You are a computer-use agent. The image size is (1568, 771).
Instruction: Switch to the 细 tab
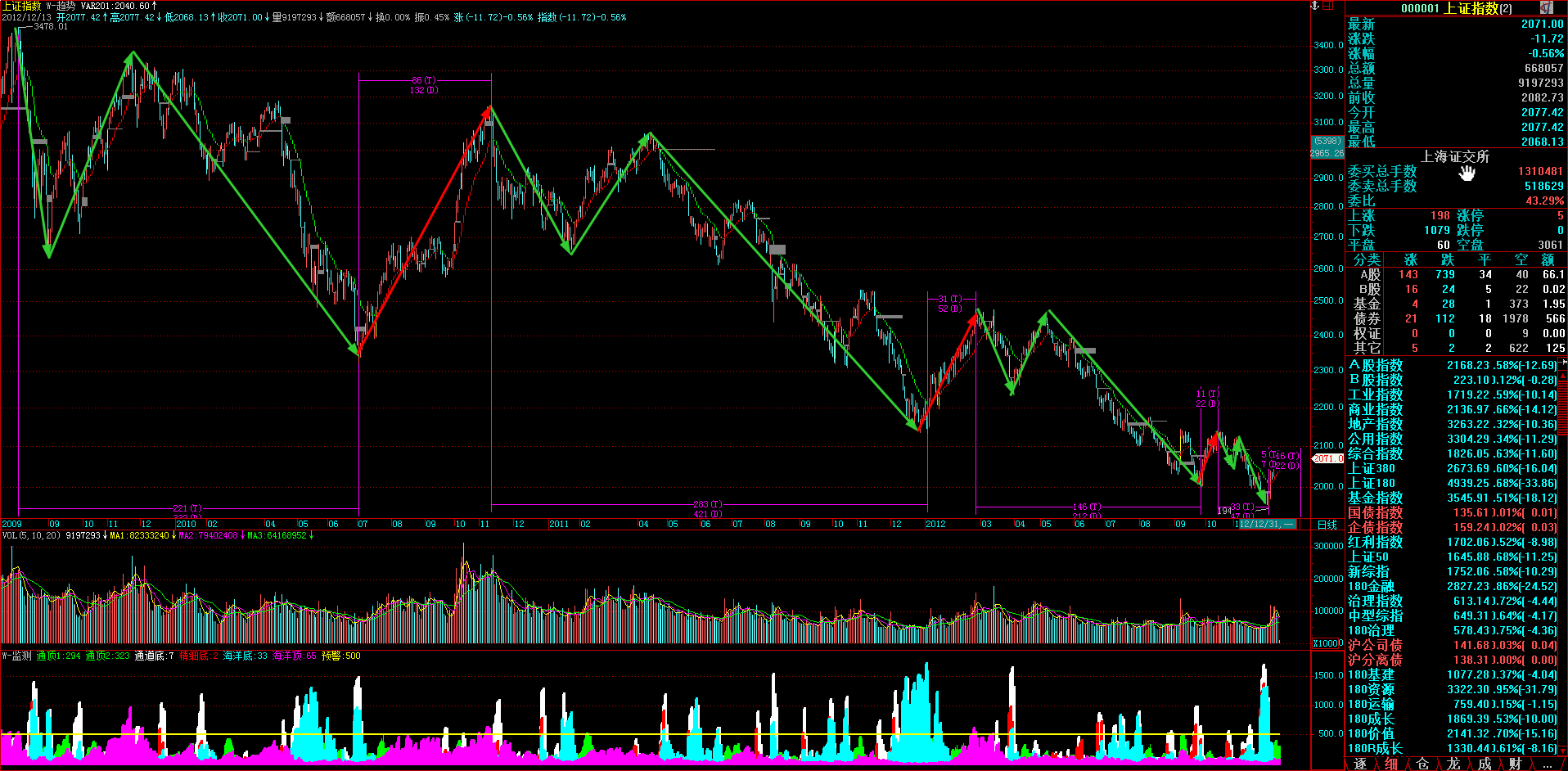[1391, 764]
